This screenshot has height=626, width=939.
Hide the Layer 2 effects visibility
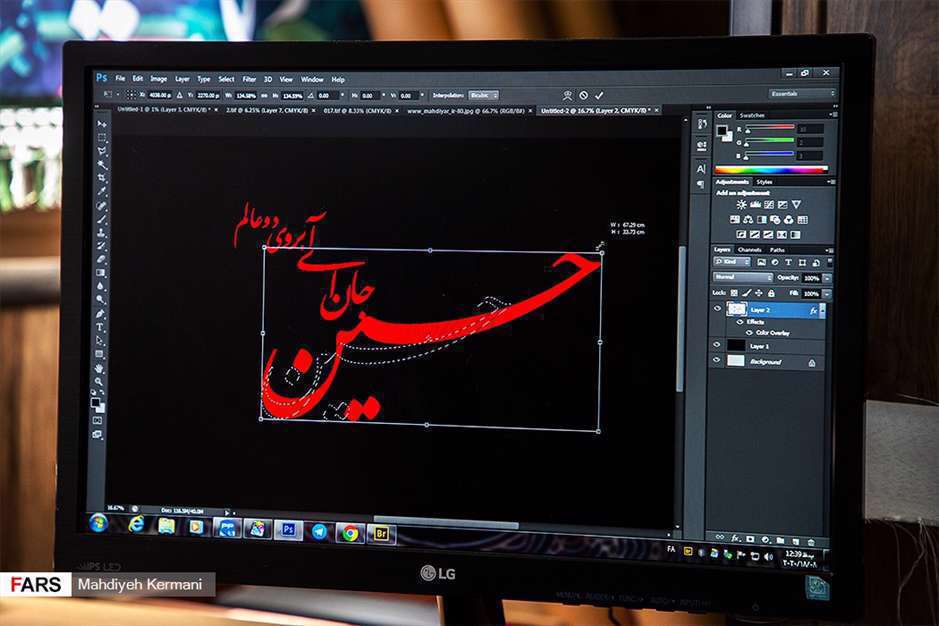739,321
